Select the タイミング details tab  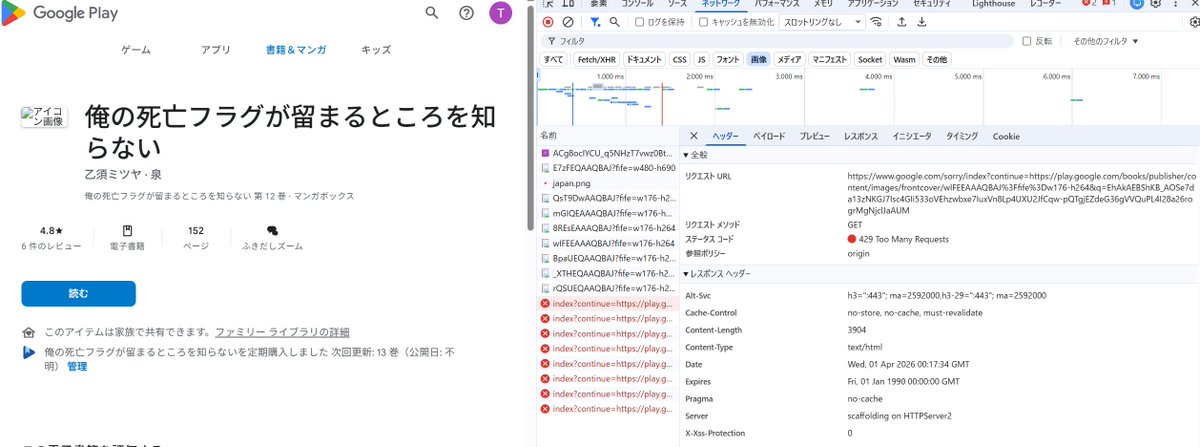pyautogui.click(x=962, y=136)
